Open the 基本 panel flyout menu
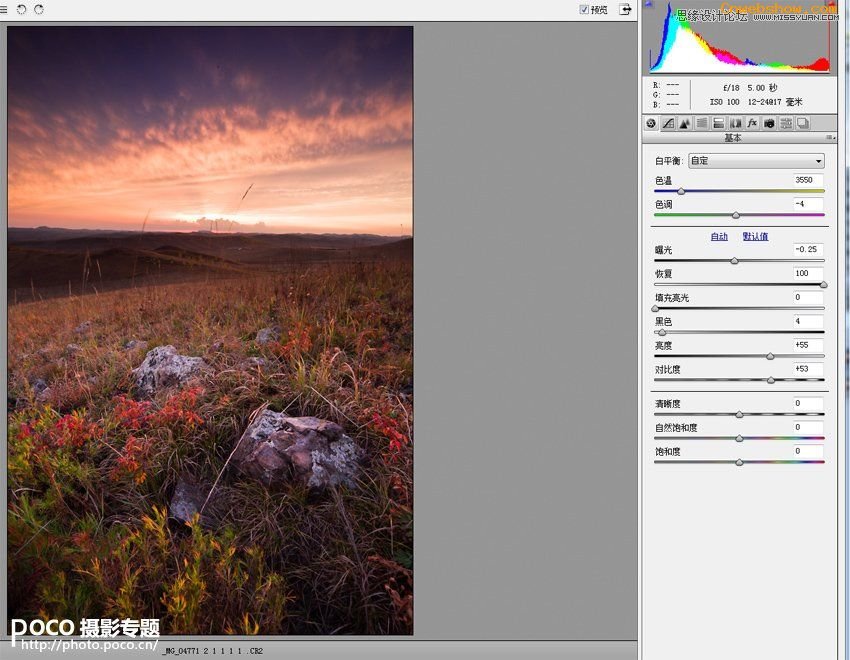This screenshot has width=850, height=660. pos(829,138)
